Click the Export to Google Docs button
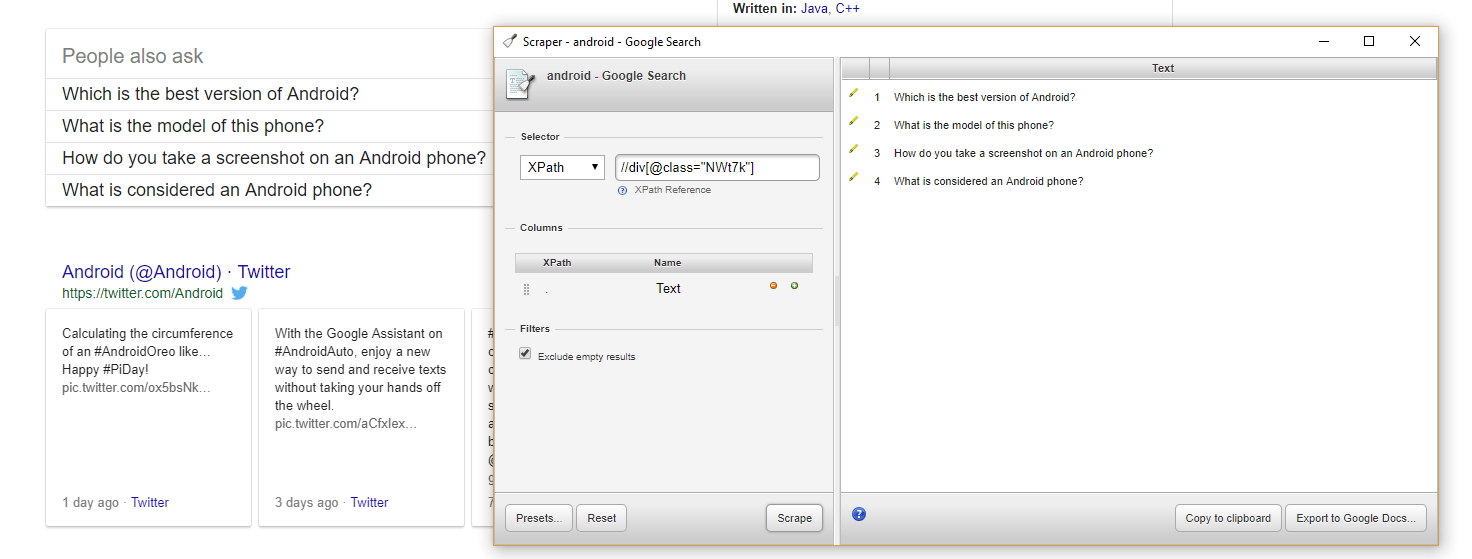 1355,518
